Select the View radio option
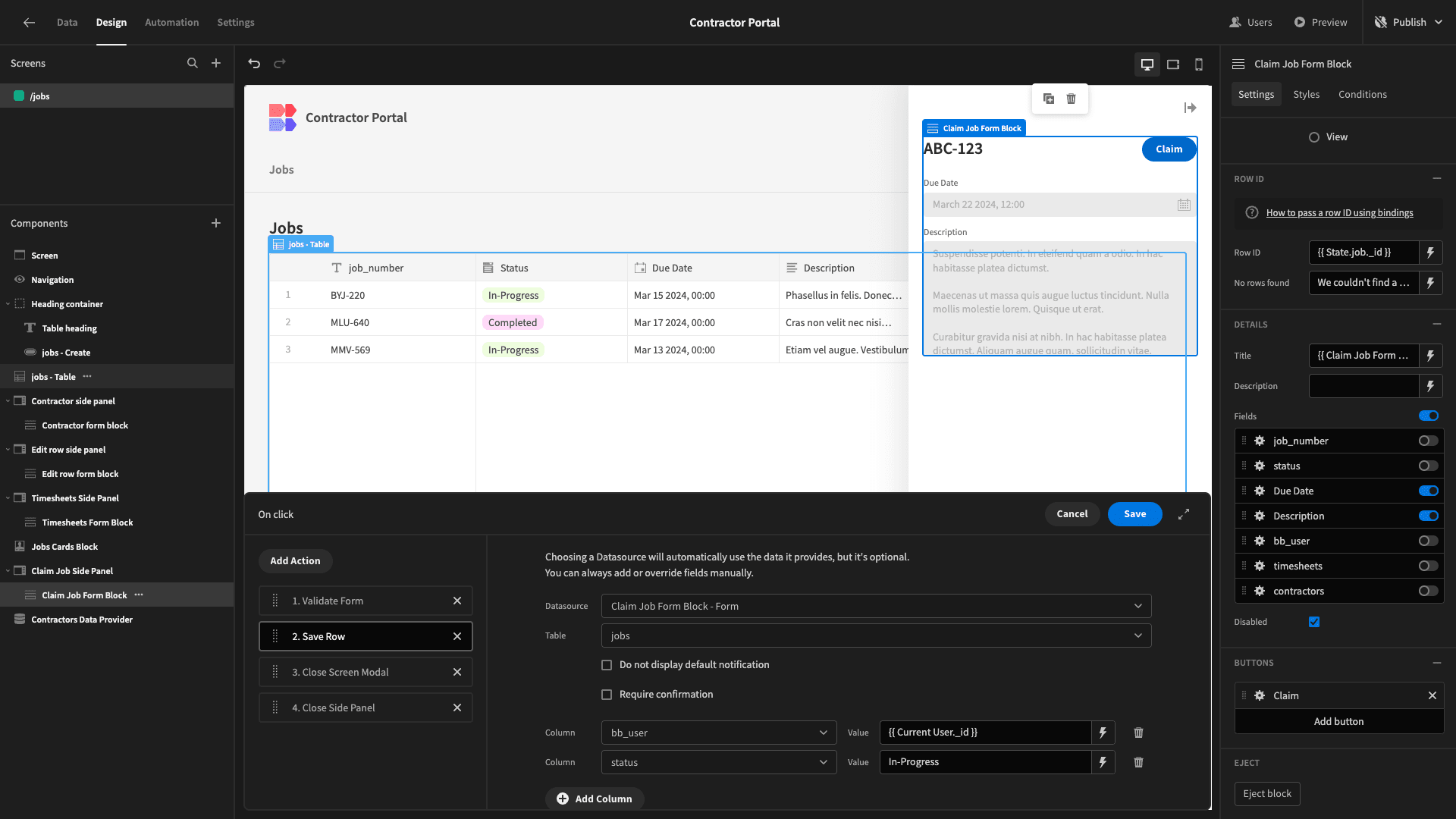 (1314, 137)
